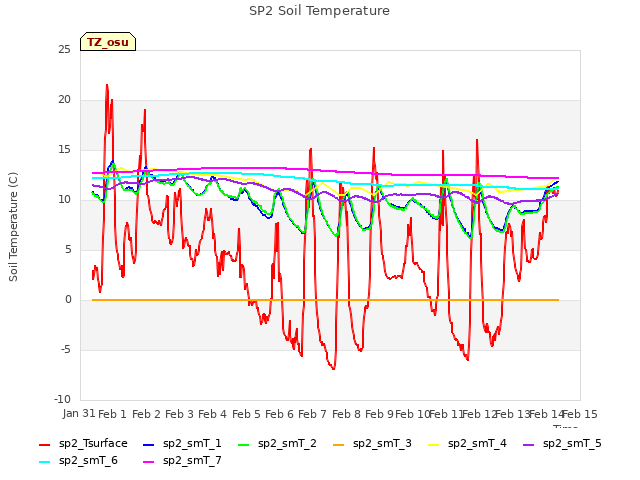
Task: Toggle the sp2_smT_3 legend entry
Action: 372,444
